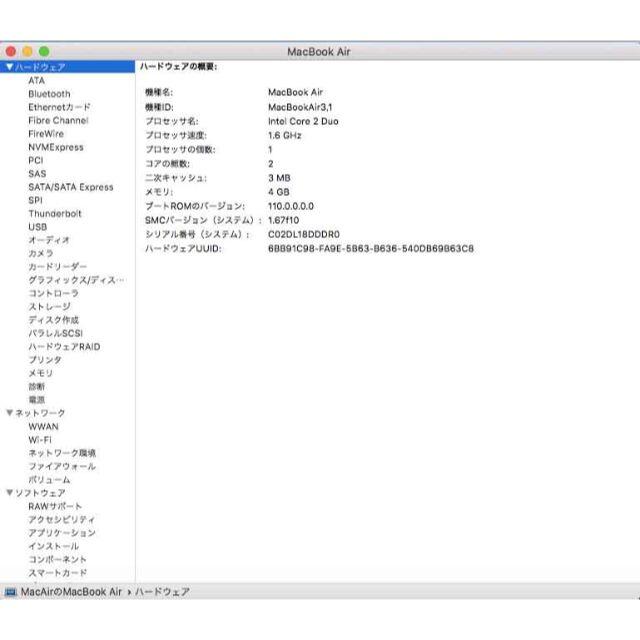Screen dimensions: 640x640
Task: Collapse the ハードウェア disclosure triangle
Action: (10, 67)
